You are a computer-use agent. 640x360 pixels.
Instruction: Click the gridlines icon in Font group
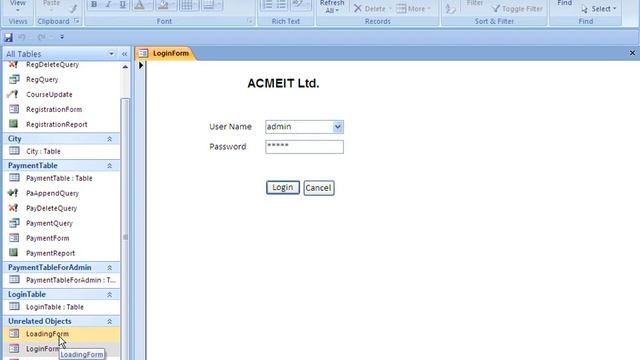pyautogui.click(x=187, y=5)
